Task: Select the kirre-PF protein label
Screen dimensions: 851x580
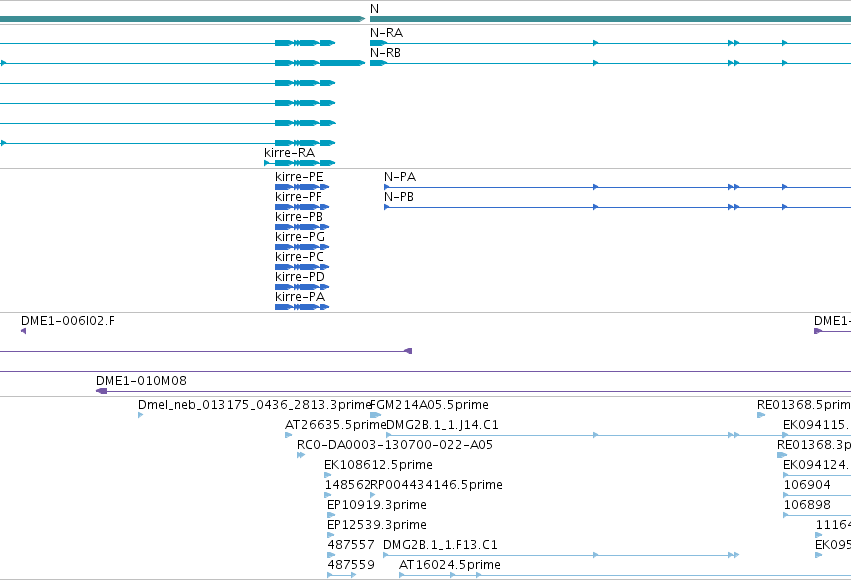Action: 299,196
